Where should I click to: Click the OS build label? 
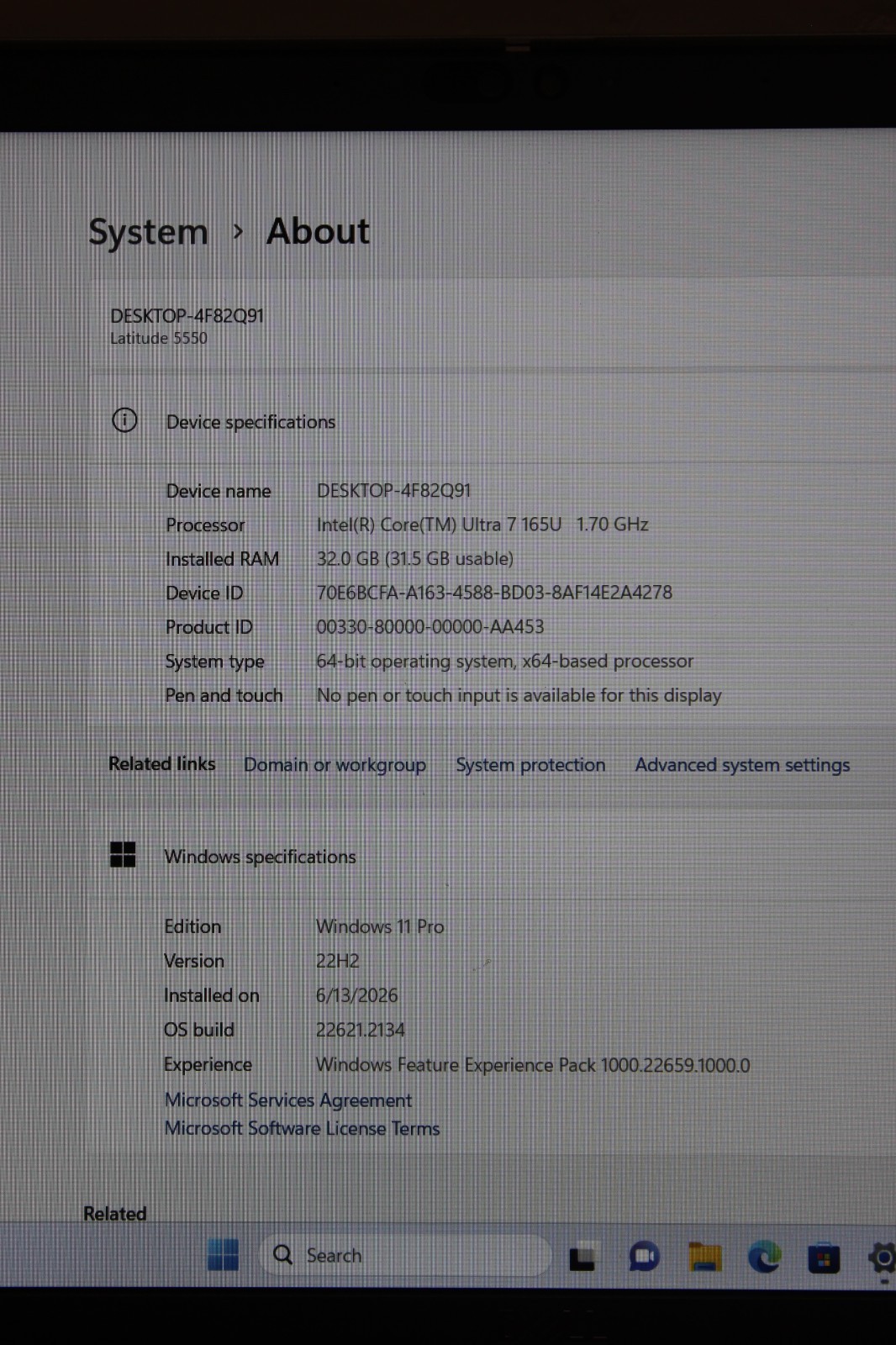[199, 1030]
